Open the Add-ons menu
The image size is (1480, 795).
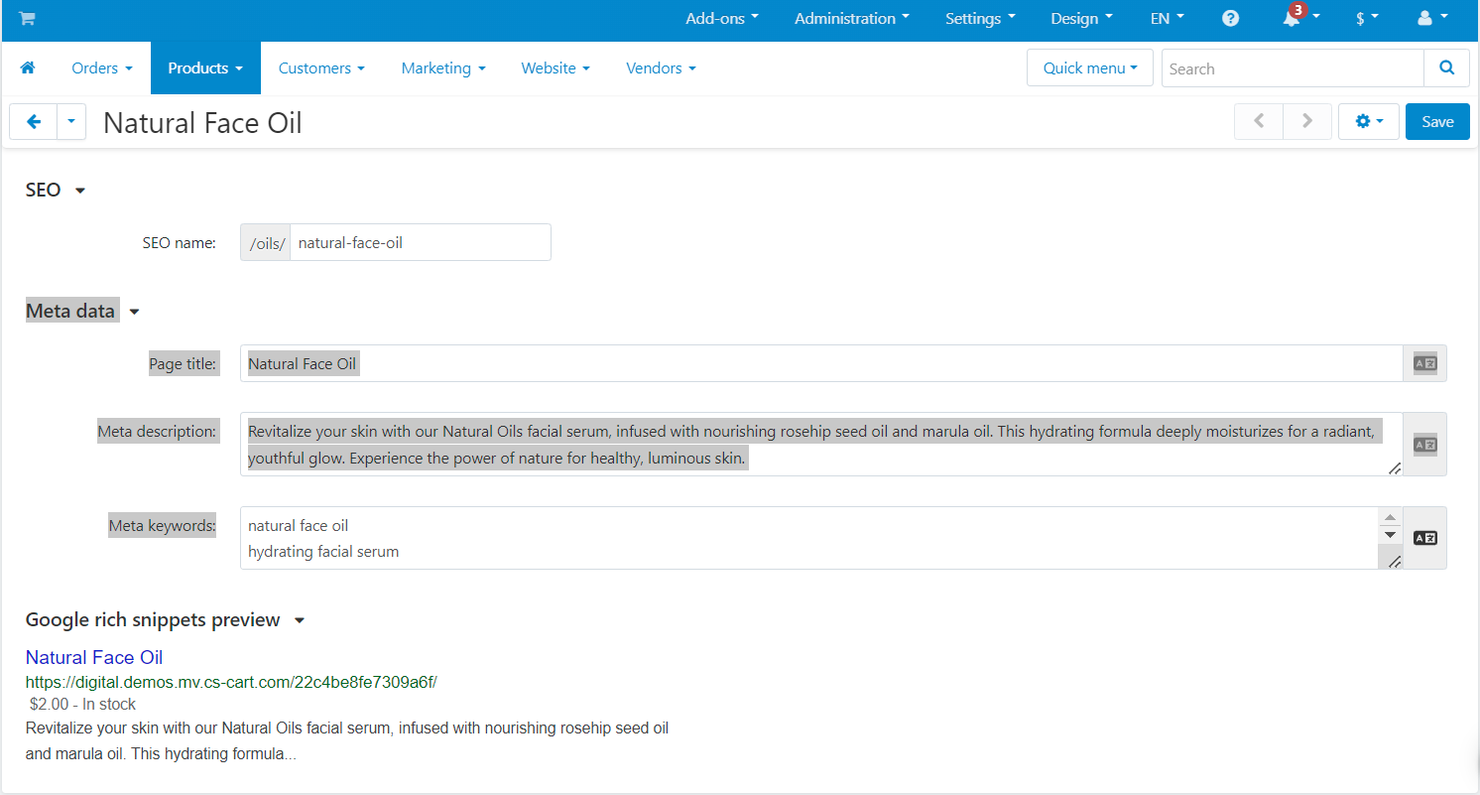click(721, 19)
